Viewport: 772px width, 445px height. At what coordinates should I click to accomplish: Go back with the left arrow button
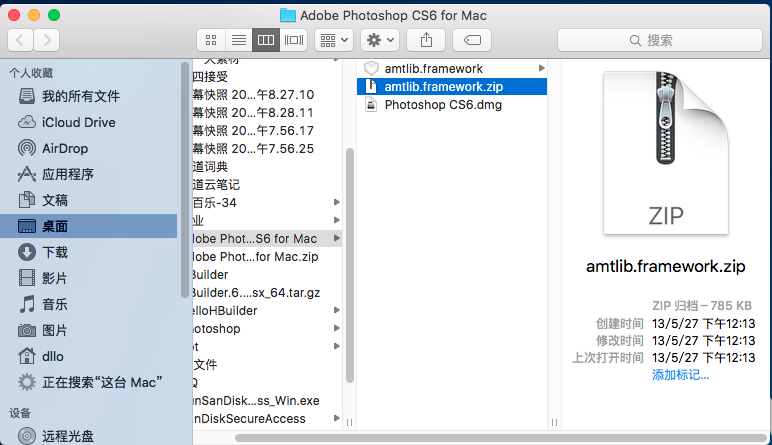coord(20,40)
